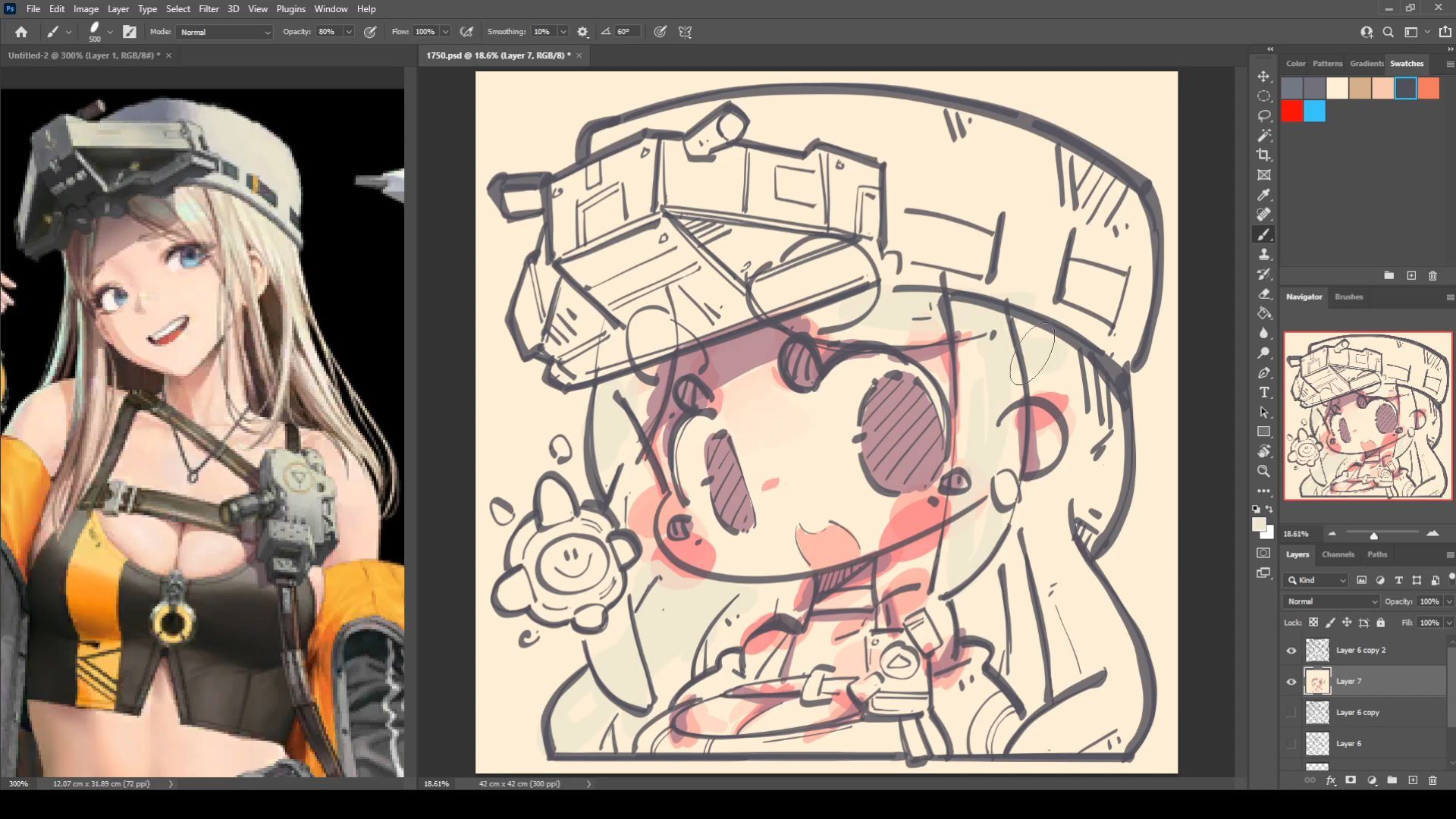
Task: Switch to the Gradients tab
Action: [x=1367, y=64]
